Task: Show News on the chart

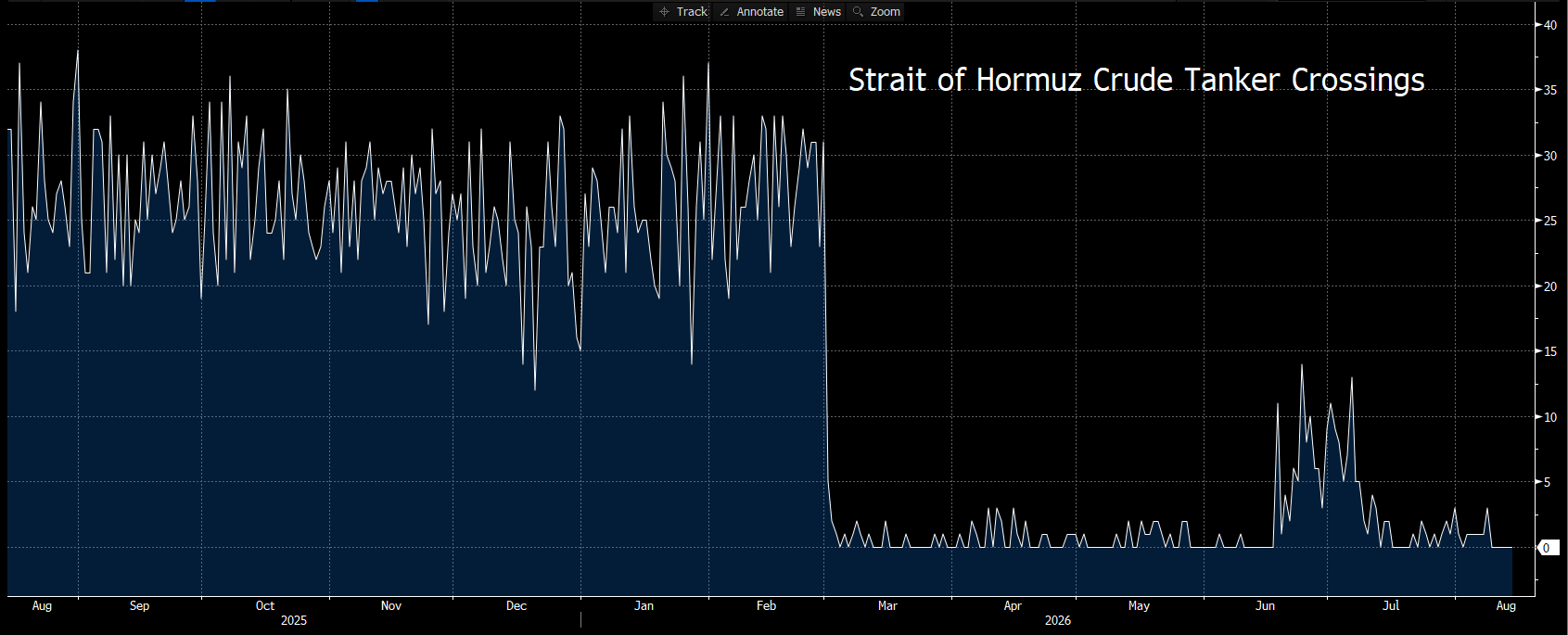Action: point(819,12)
